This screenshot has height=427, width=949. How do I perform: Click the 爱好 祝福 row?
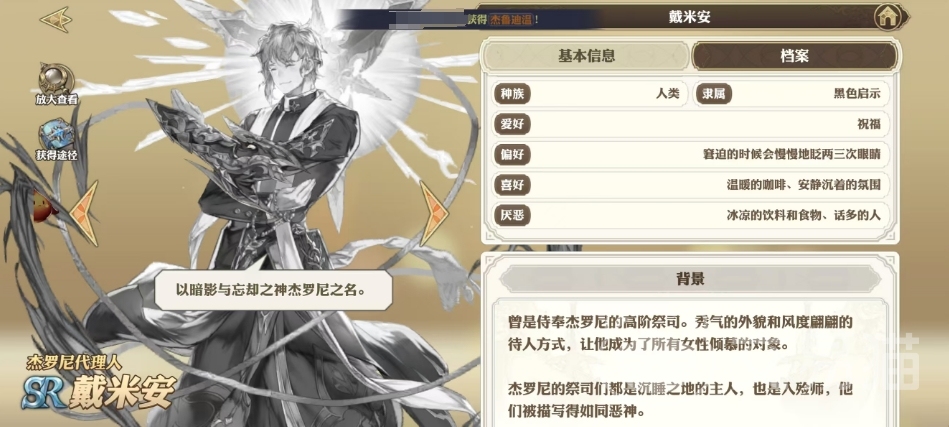click(x=691, y=125)
